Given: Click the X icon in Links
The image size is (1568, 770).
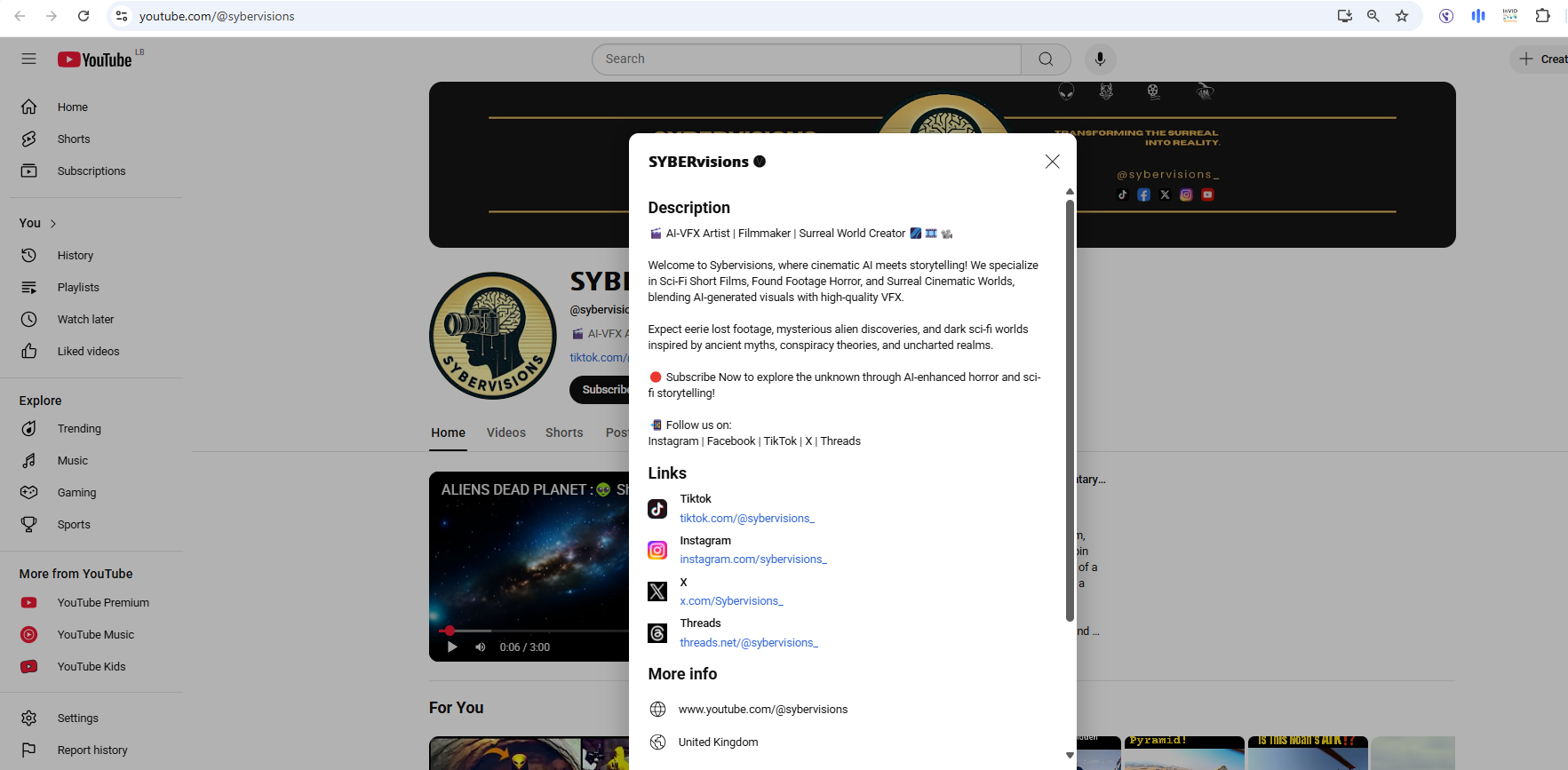Looking at the screenshot, I should pos(657,591).
